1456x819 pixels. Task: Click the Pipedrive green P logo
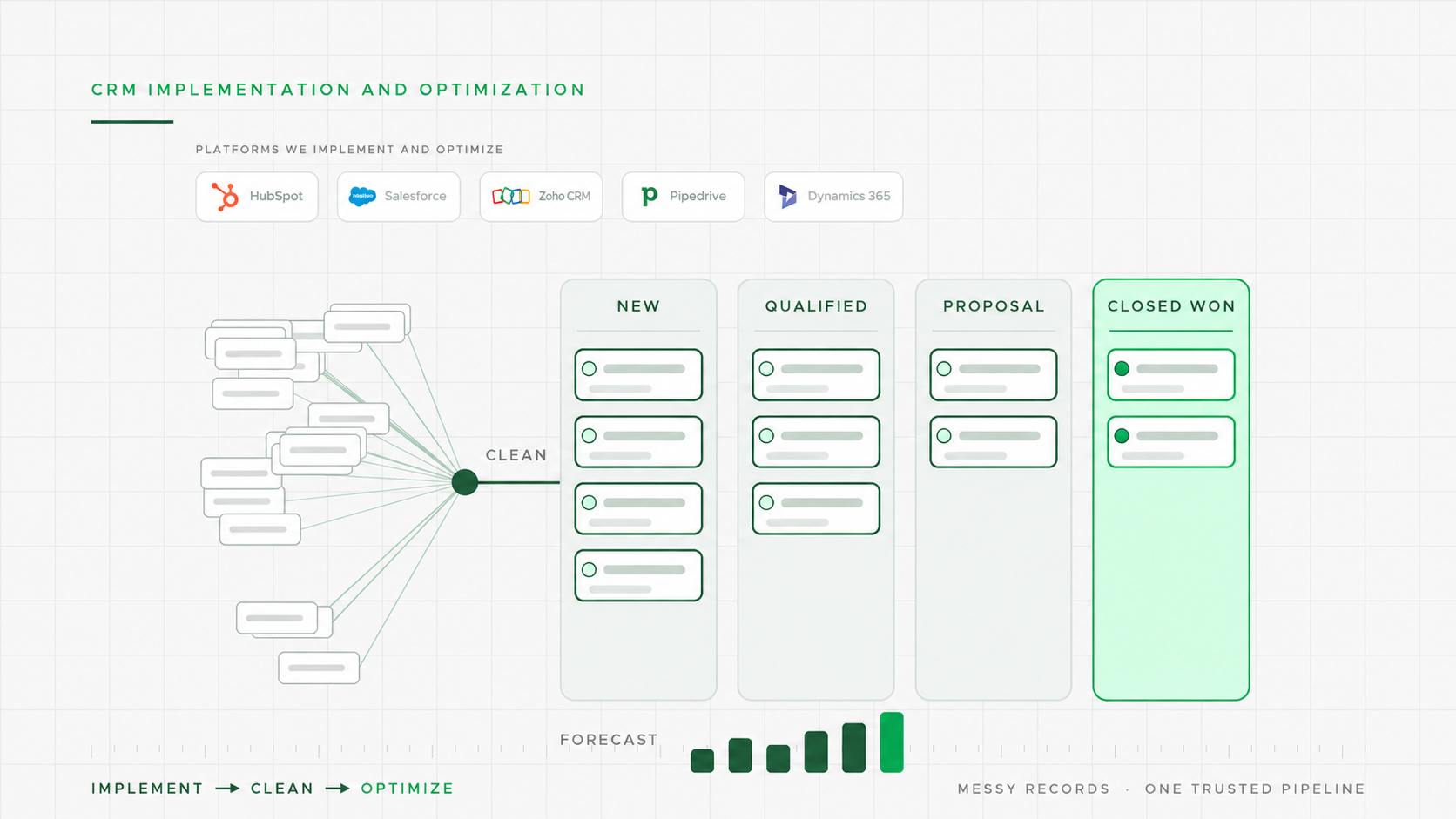pyautogui.click(x=650, y=197)
